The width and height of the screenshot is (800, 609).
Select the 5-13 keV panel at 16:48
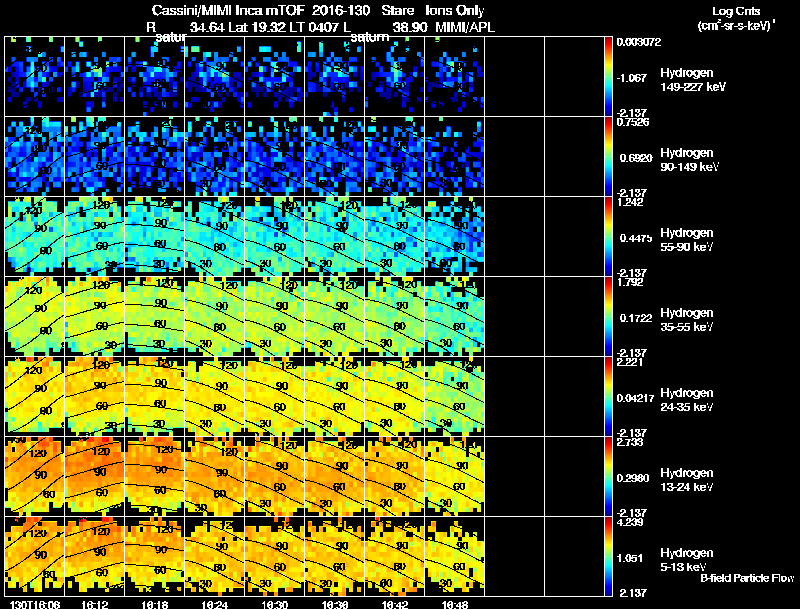tap(455, 557)
